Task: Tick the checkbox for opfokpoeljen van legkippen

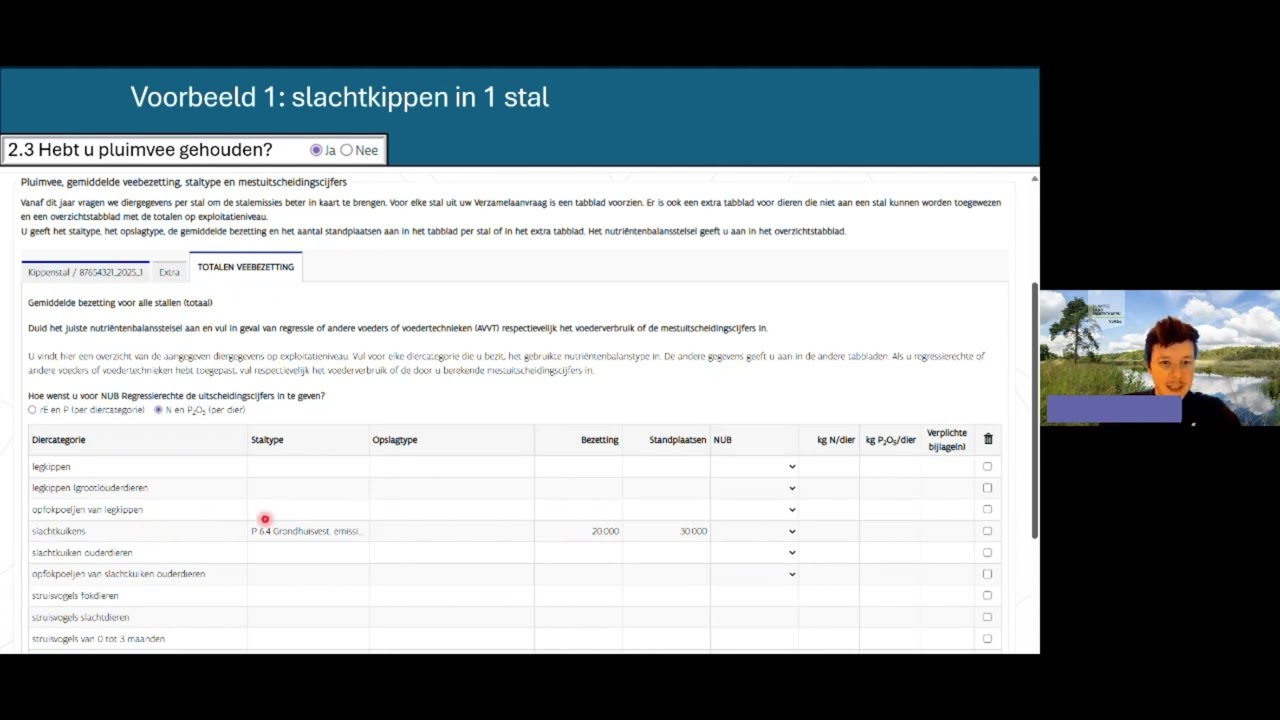Action: coord(987,509)
